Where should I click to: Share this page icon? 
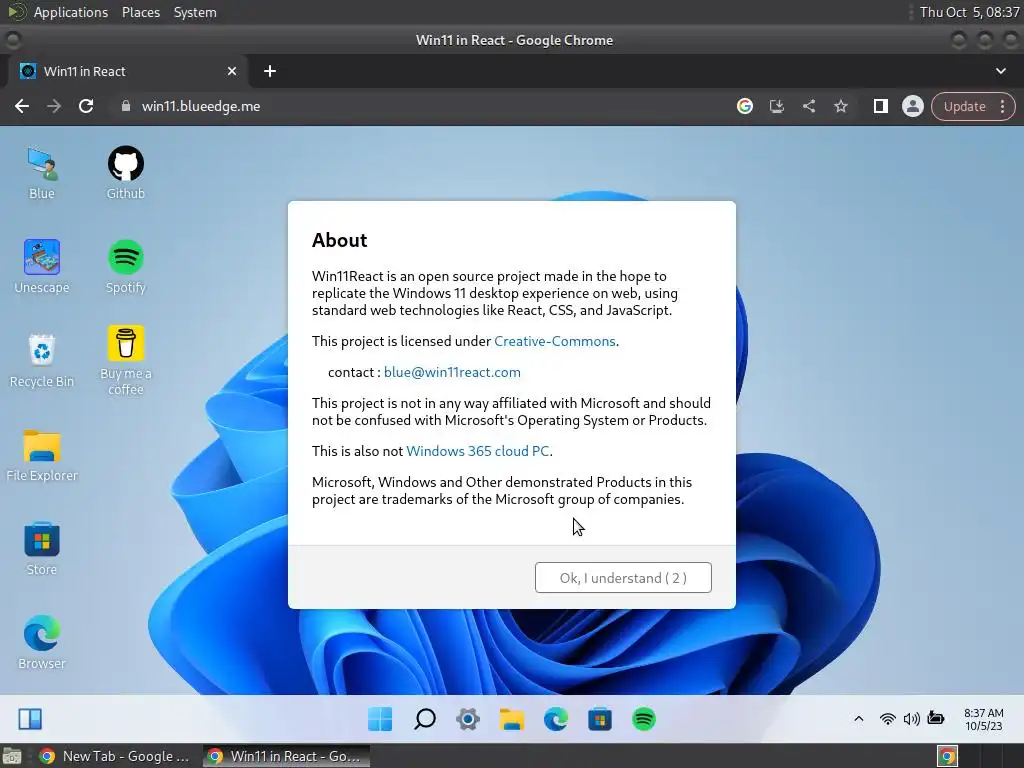(808, 106)
